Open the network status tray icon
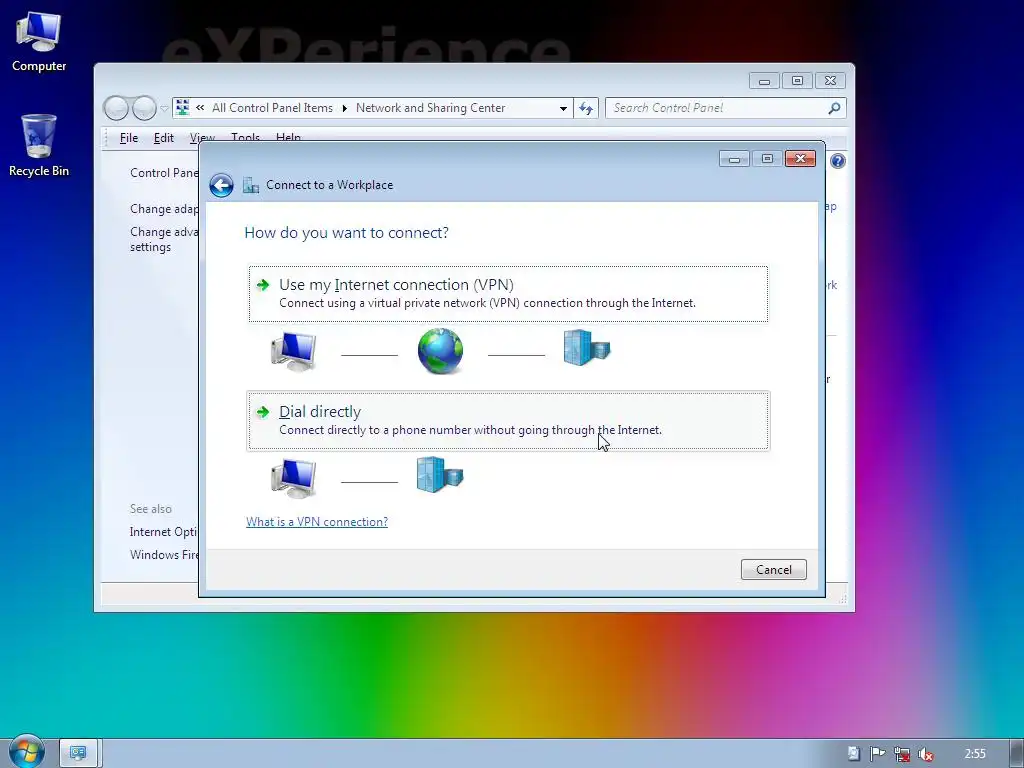1024x768 pixels. [902, 754]
